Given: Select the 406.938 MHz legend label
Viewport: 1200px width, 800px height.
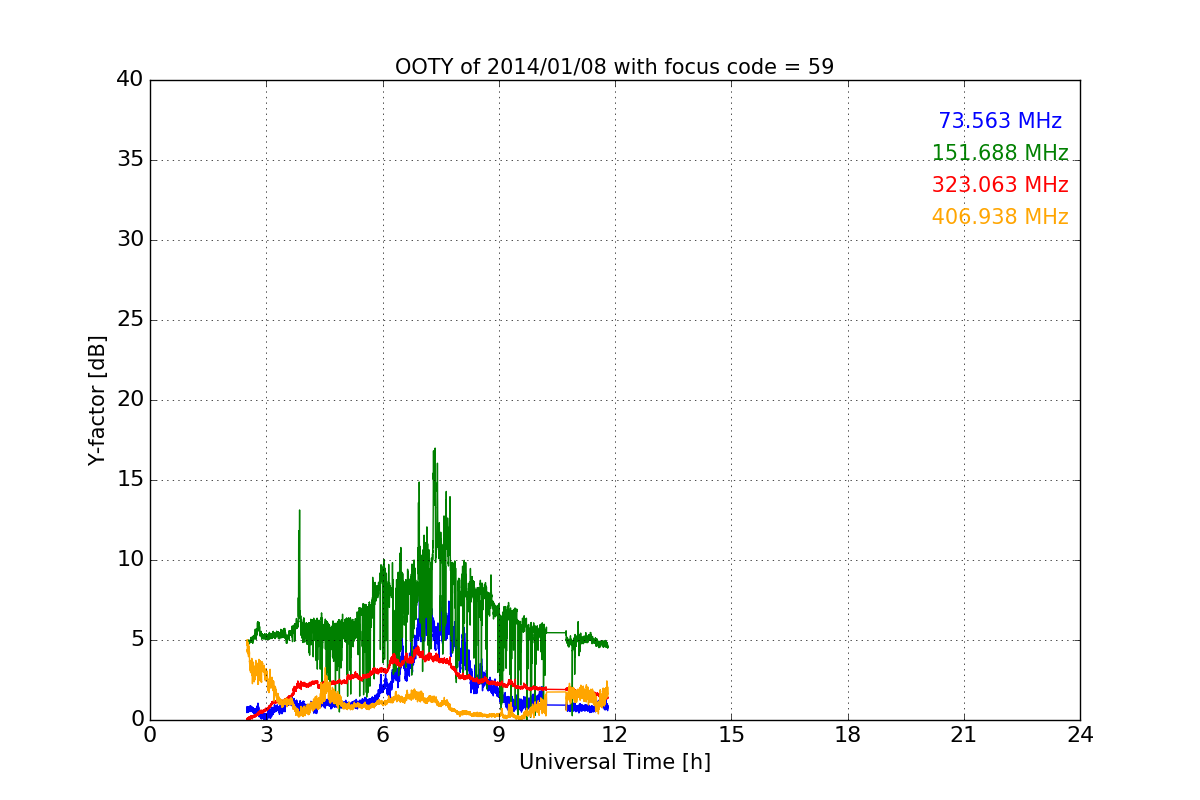Looking at the screenshot, I should point(1000,217).
